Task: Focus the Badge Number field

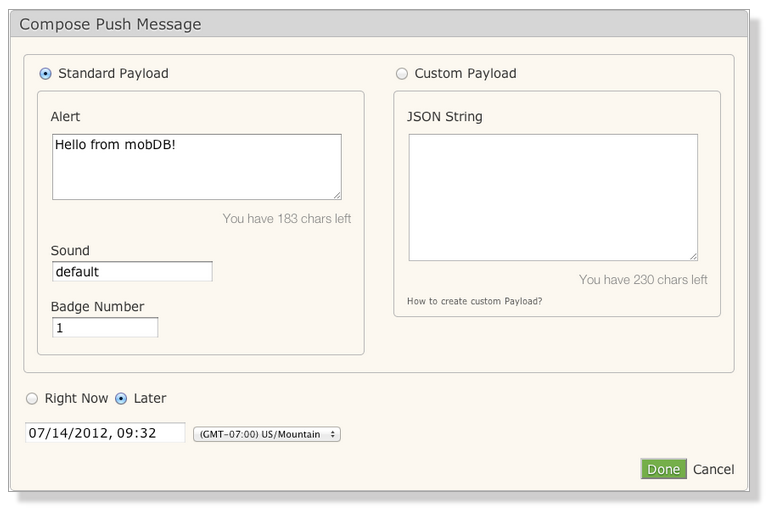Action: point(105,327)
